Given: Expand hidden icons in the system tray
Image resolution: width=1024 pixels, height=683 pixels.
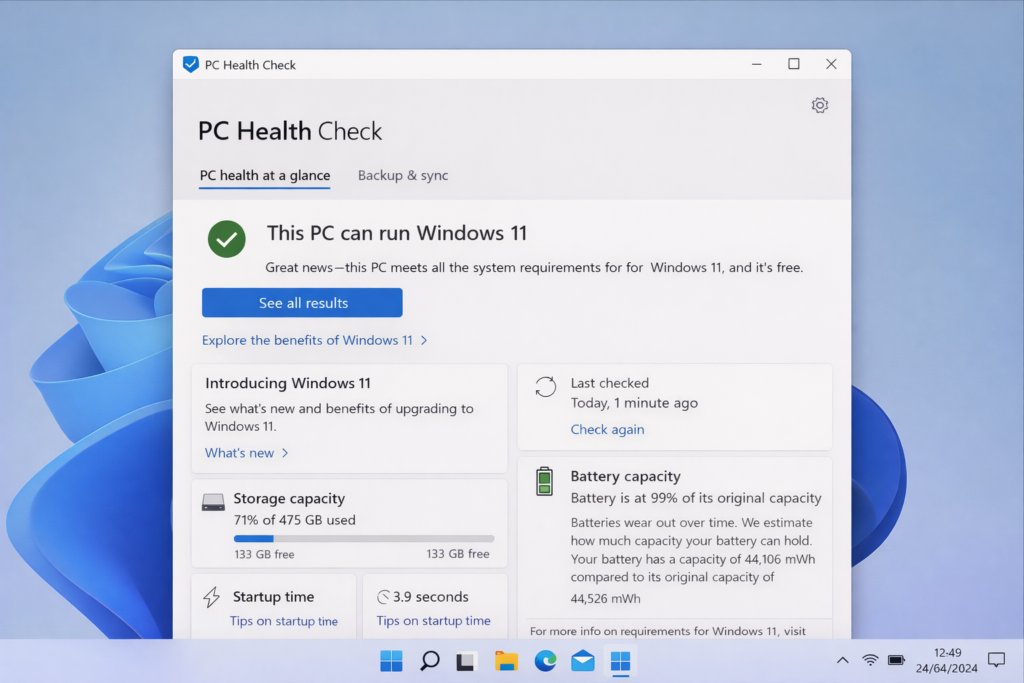Looking at the screenshot, I should point(842,661).
